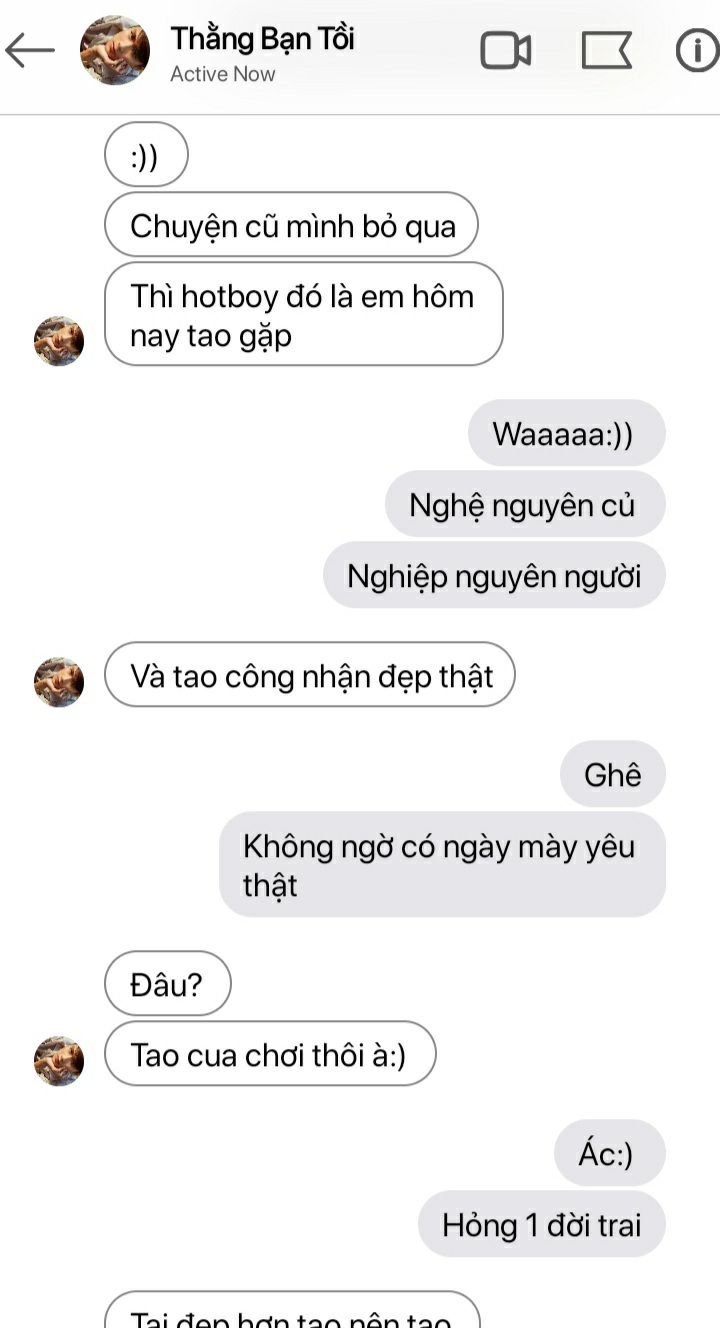Screen dimensions: 720x1328
Task: Go back using the arrow icon
Action: point(29,50)
